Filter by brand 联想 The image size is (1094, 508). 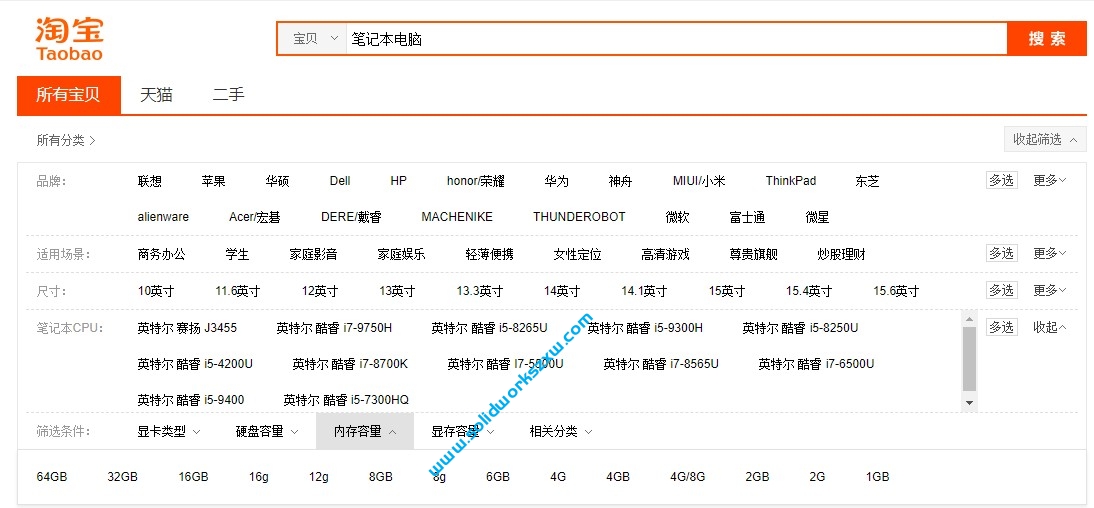[149, 181]
